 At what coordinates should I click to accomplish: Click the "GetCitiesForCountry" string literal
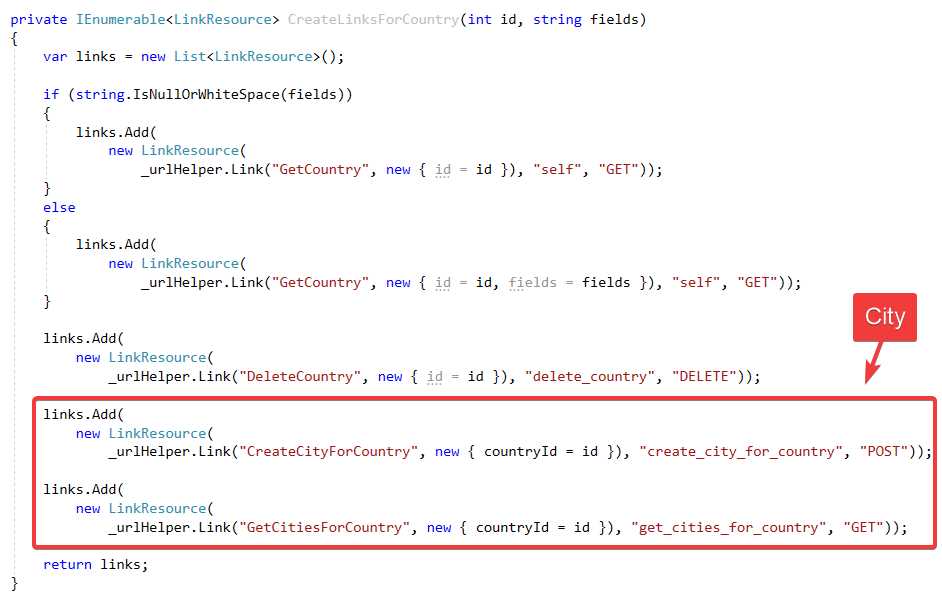tap(324, 527)
